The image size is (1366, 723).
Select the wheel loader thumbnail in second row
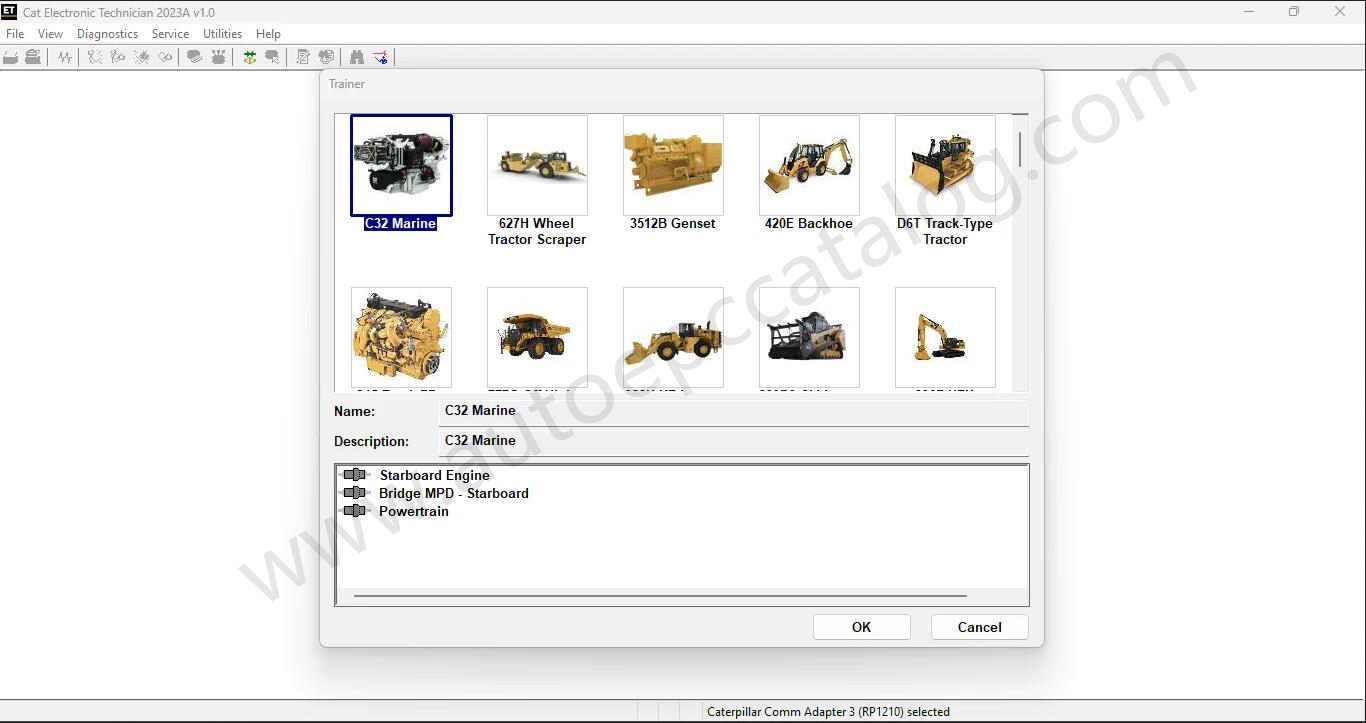[673, 337]
